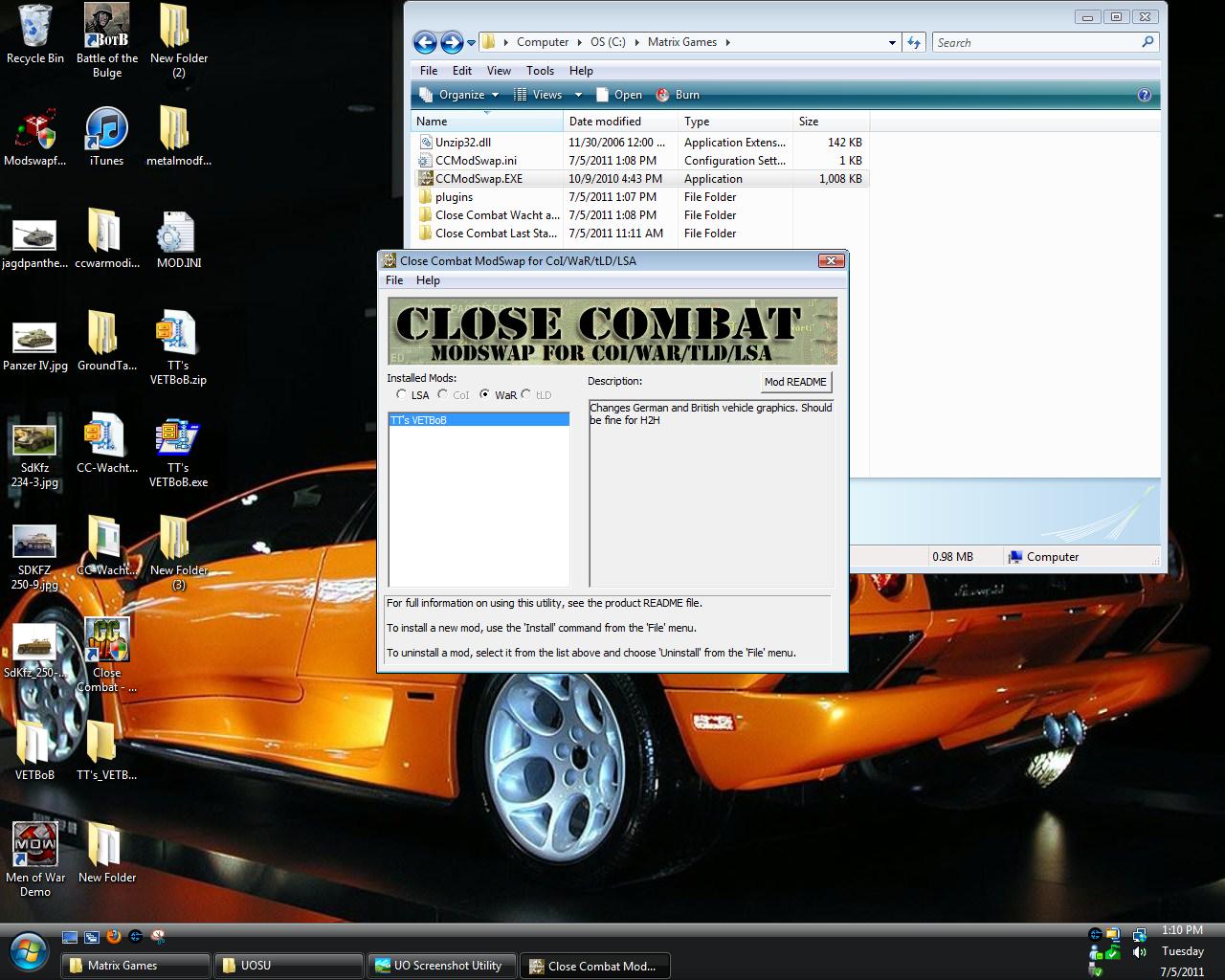Select the CC-Wacht zip file icon
The image size is (1225, 980).
click(x=106, y=444)
